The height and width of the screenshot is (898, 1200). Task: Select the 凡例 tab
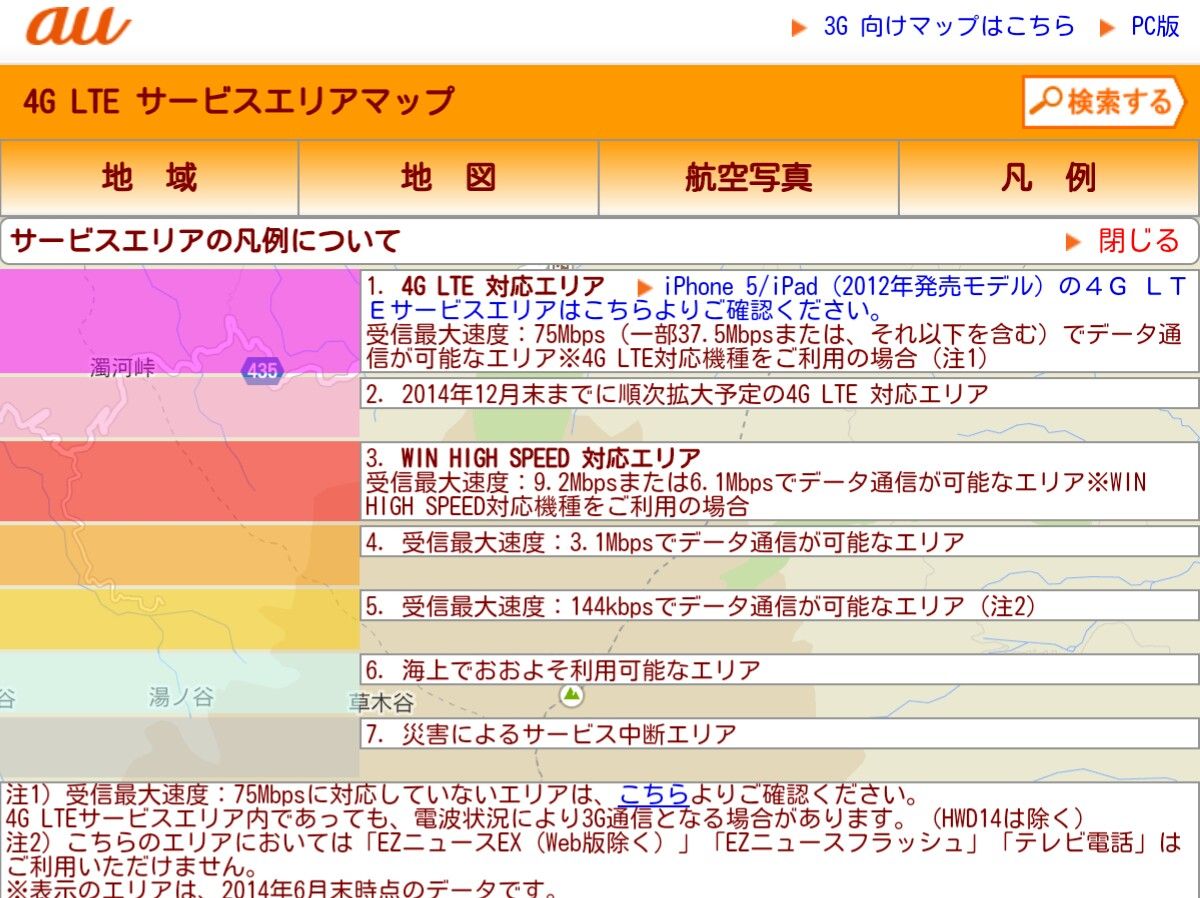[x=1049, y=178]
